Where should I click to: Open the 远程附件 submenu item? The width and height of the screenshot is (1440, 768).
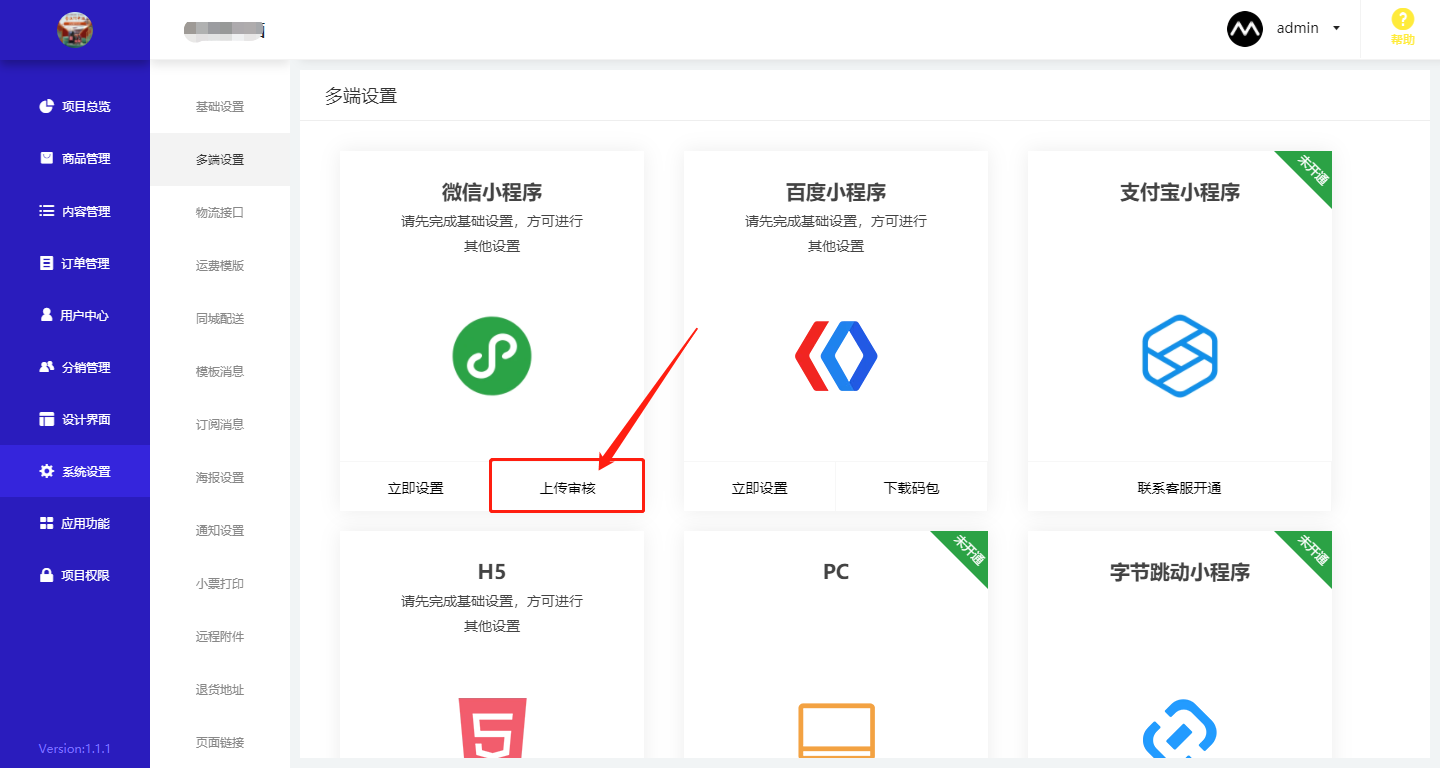(x=220, y=637)
